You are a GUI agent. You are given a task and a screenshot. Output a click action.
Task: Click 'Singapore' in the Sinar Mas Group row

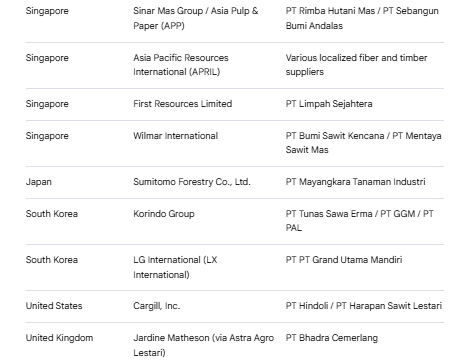[x=47, y=11]
